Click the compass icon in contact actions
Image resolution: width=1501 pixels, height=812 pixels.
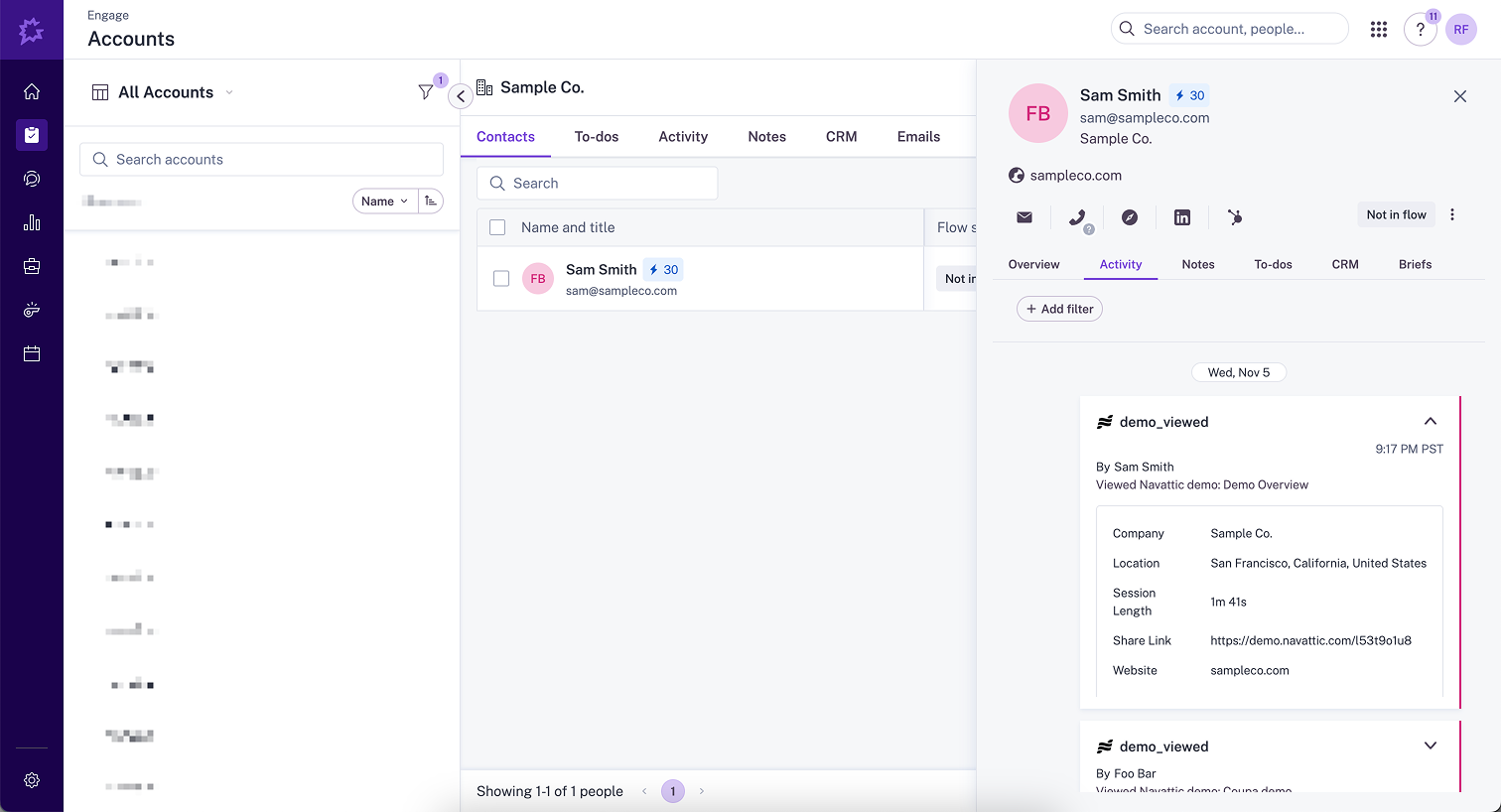point(1130,217)
